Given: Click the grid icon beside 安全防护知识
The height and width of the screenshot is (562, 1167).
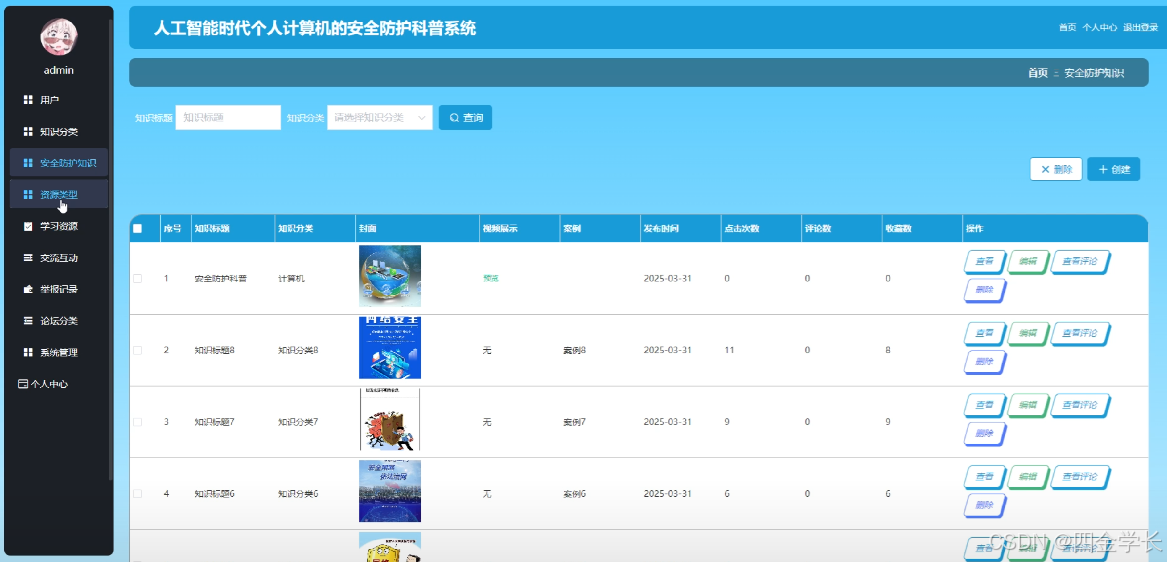Looking at the screenshot, I should 28,163.
